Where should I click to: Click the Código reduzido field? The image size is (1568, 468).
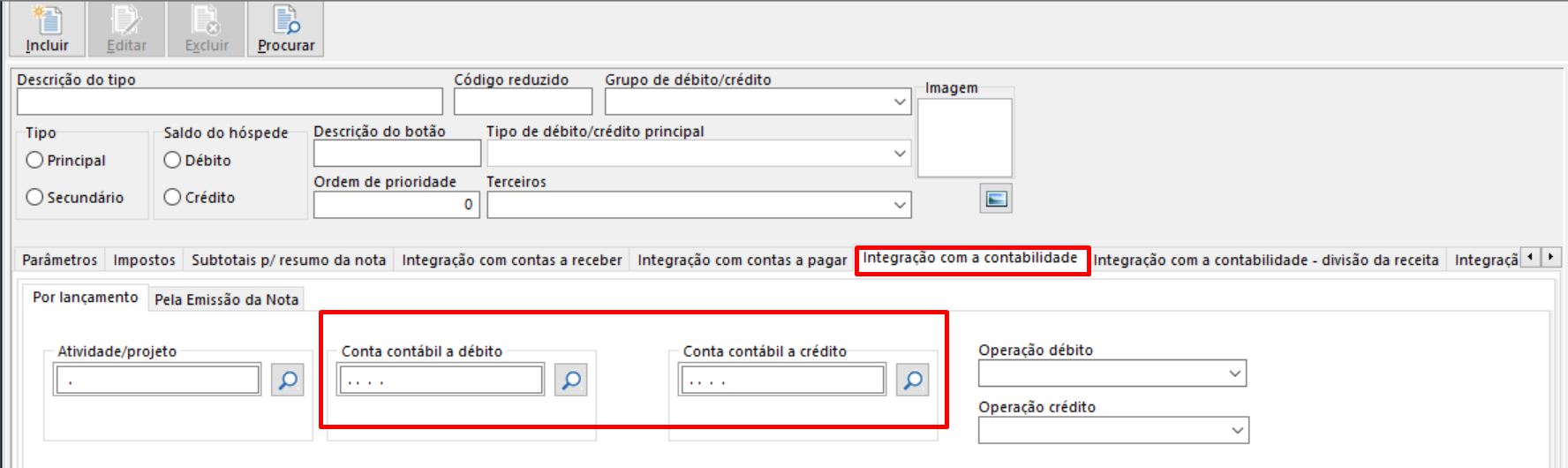tap(524, 102)
